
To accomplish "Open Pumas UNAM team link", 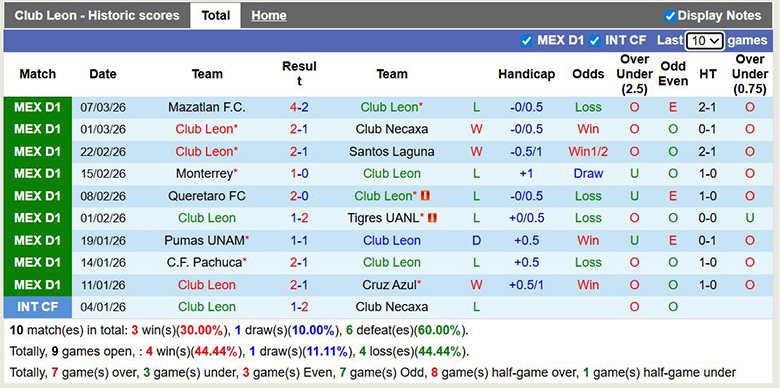I will (x=204, y=240).
